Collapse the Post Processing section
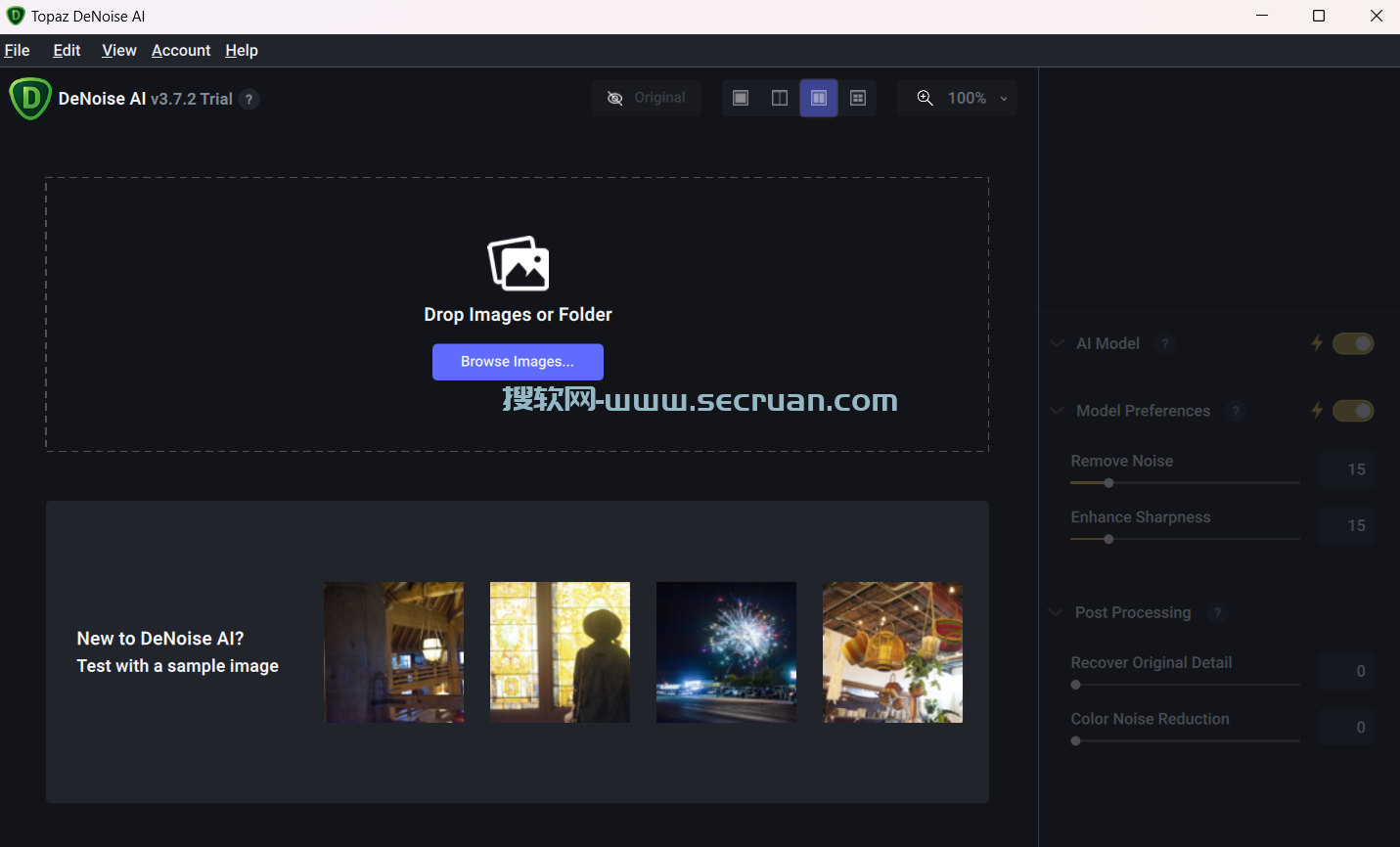 pos(1056,612)
